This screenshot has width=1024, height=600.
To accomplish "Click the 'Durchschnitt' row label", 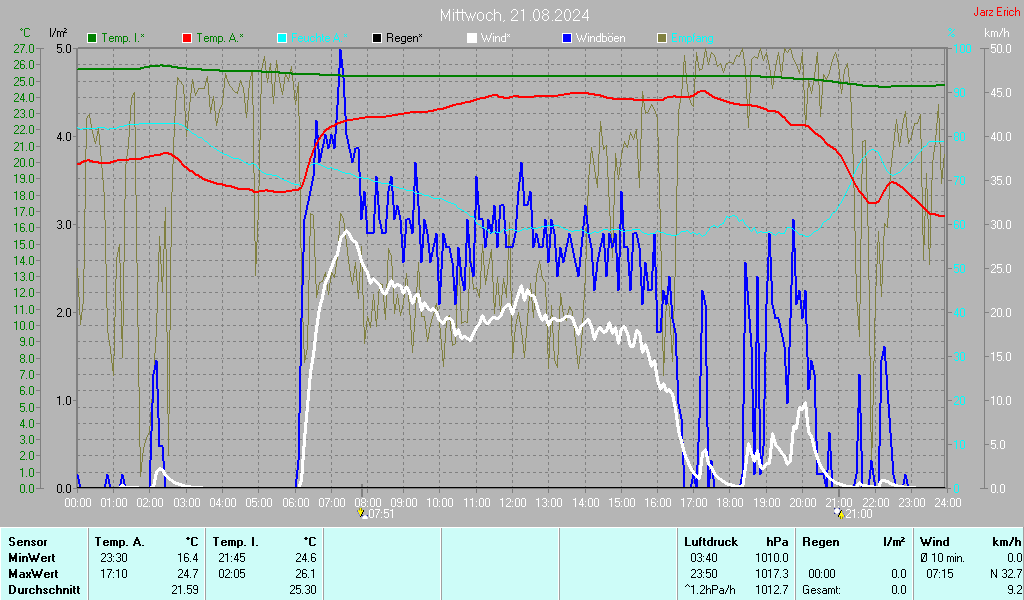I will (44, 590).
